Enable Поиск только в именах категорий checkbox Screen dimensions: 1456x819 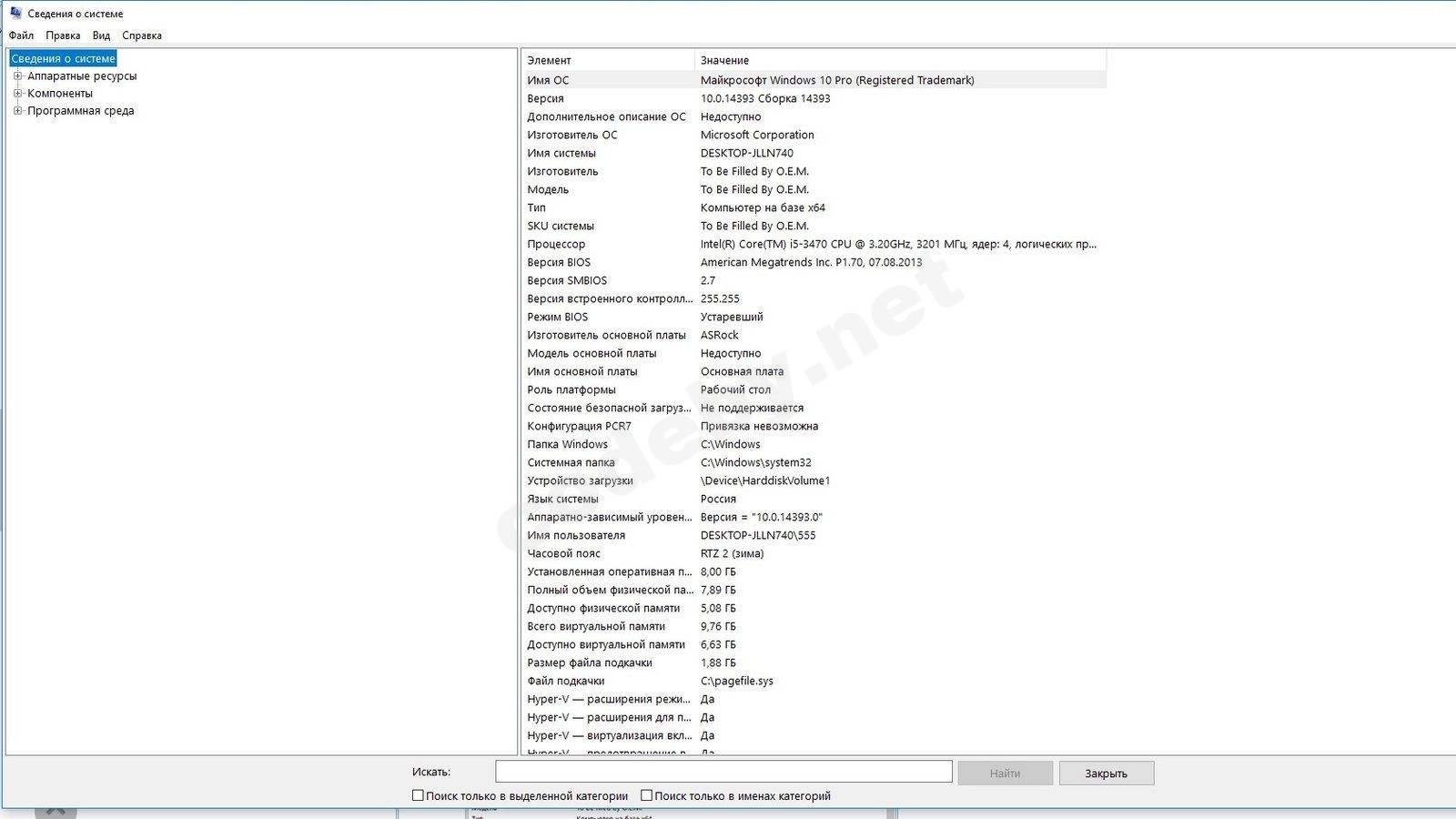[x=646, y=795]
